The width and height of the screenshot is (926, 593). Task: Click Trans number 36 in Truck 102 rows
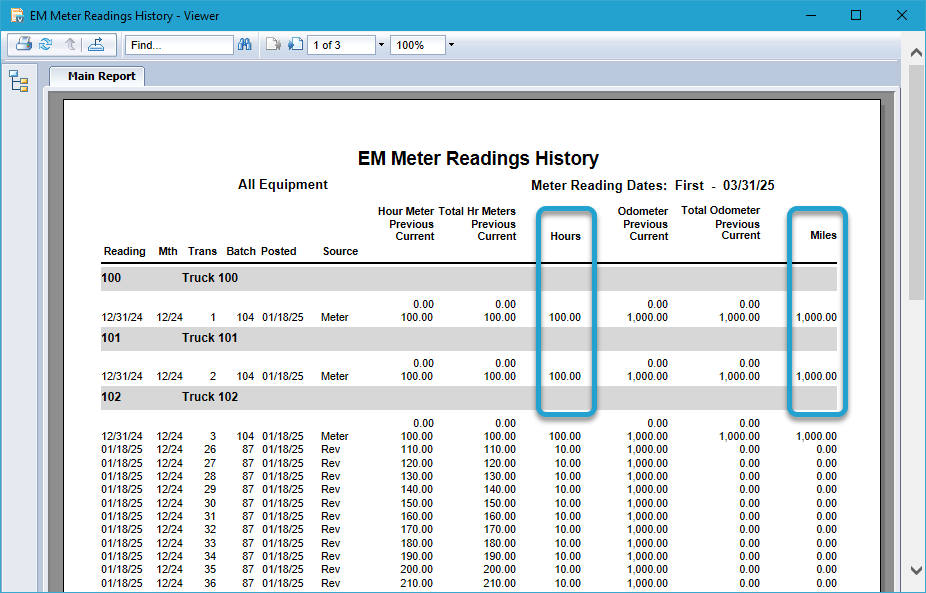pos(210,584)
